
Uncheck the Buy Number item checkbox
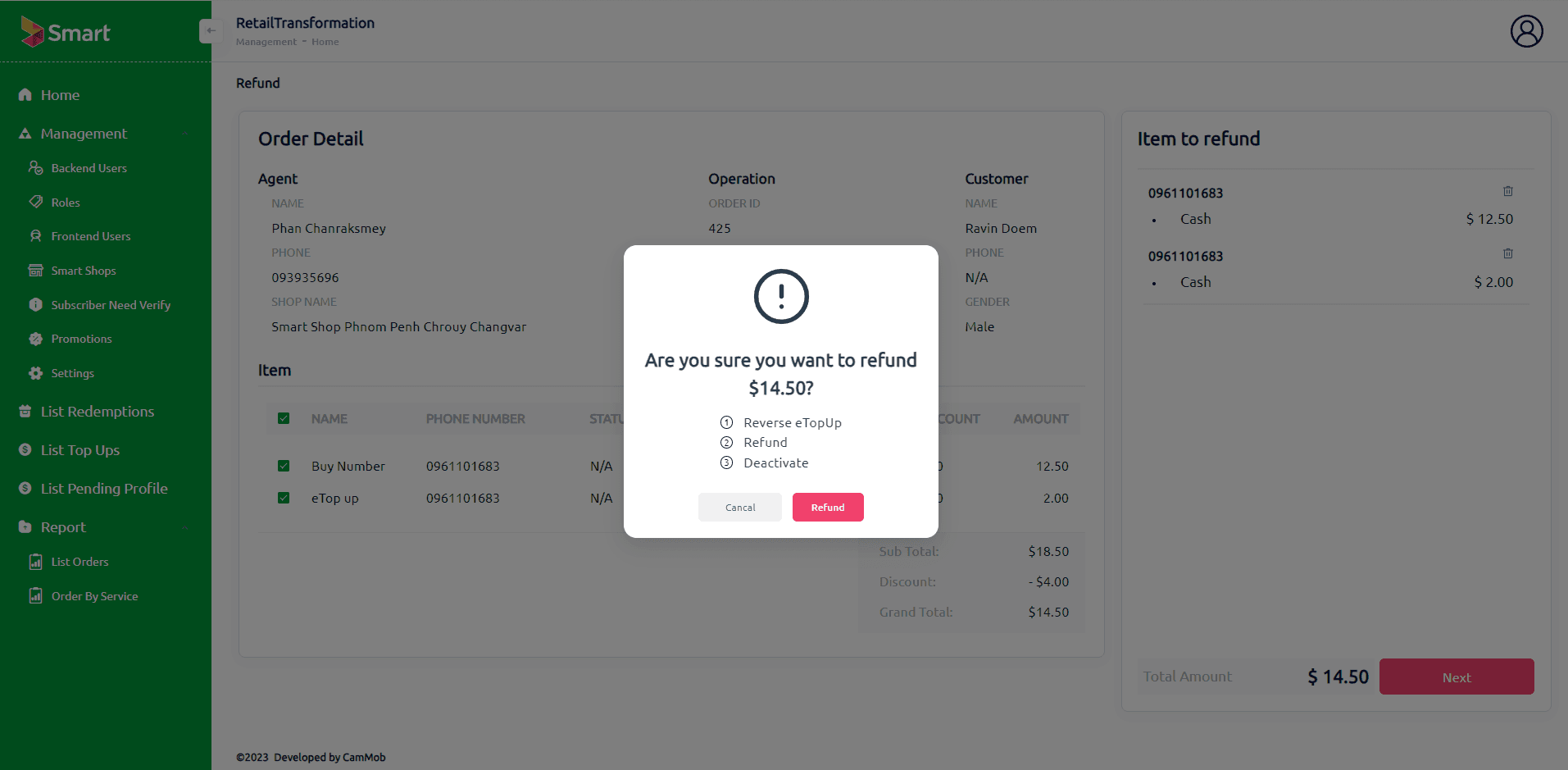tap(284, 466)
